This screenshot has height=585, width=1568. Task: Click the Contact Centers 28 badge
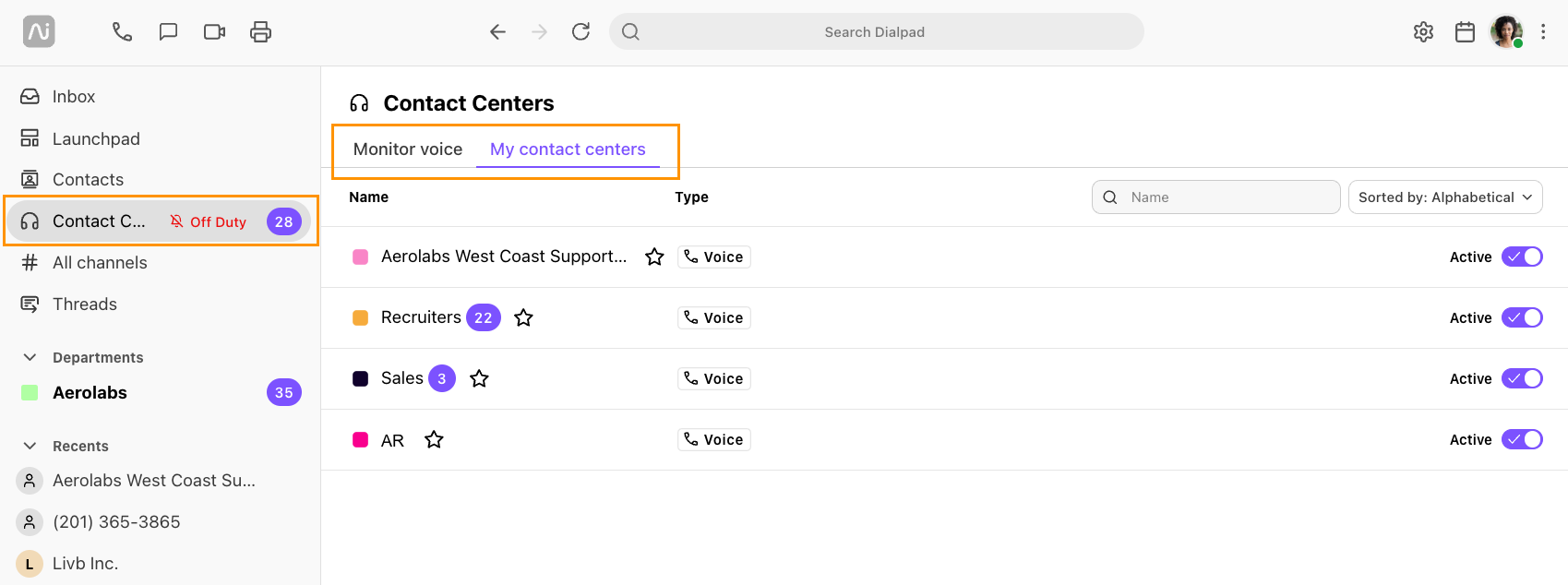pos(284,221)
